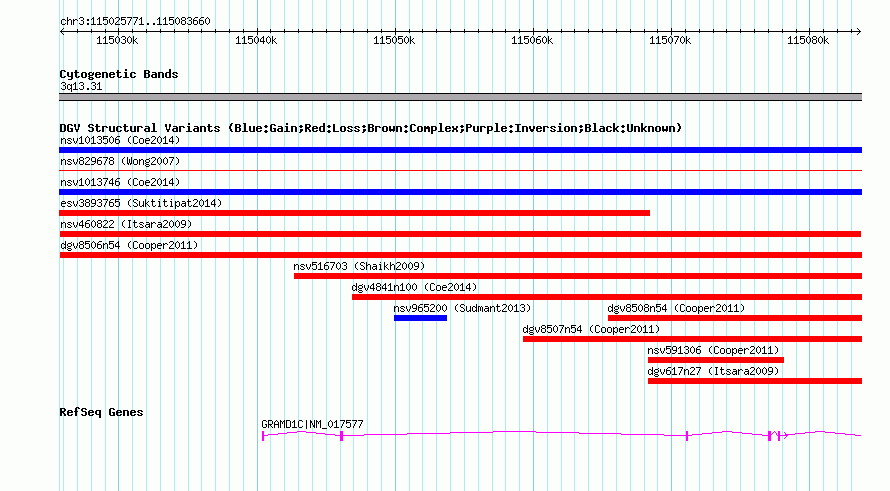The image size is (890, 491).
Task: Open variant label nsv516703 (Shaikh2009)
Action: point(359,266)
